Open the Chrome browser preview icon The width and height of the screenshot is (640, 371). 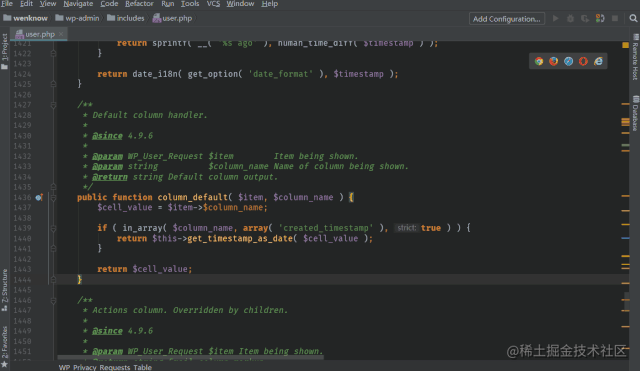pos(539,61)
